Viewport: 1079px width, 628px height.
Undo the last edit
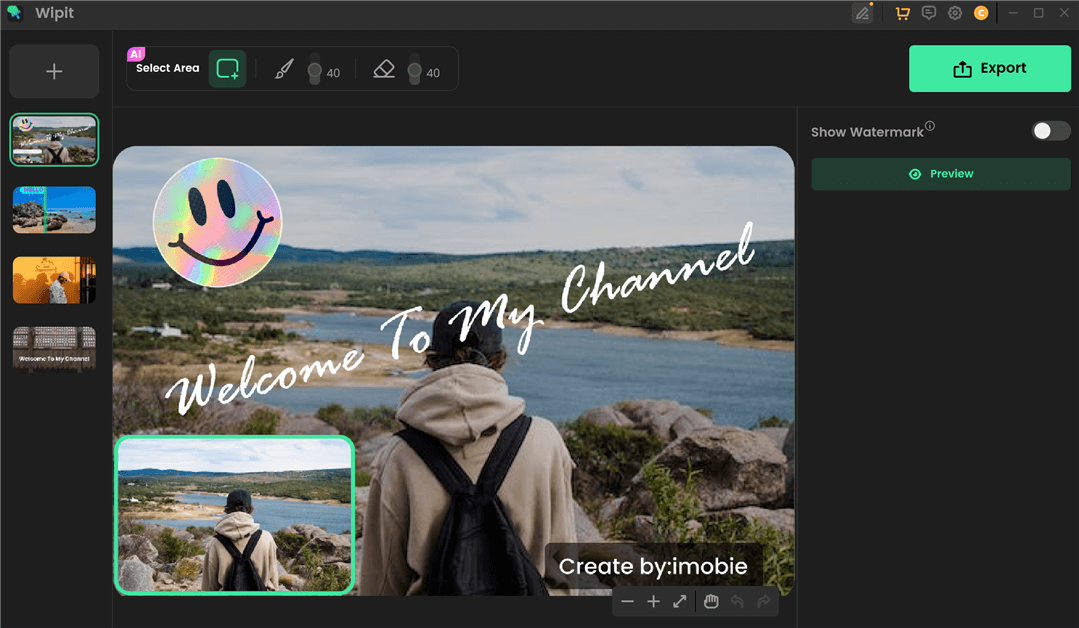[737, 601]
